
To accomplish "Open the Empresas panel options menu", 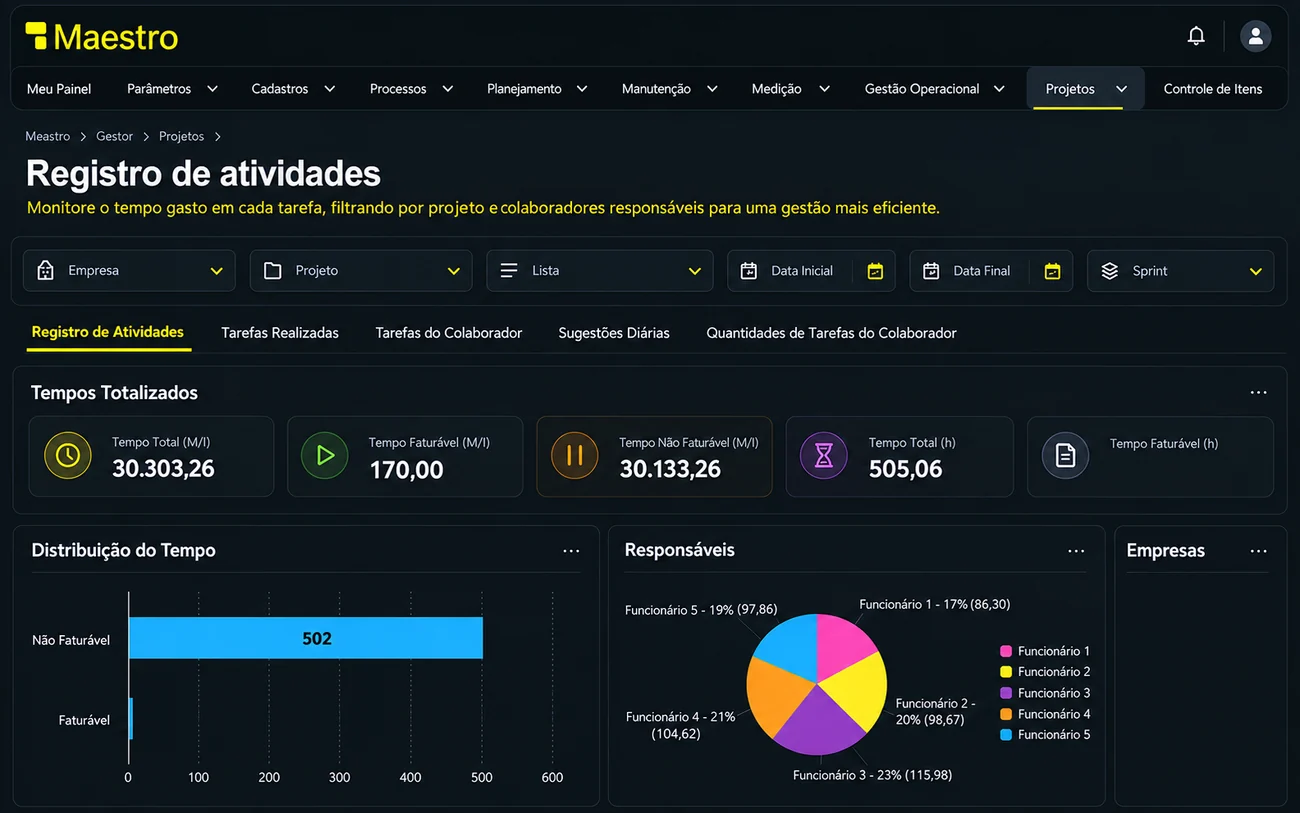I will tap(1258, 551).
